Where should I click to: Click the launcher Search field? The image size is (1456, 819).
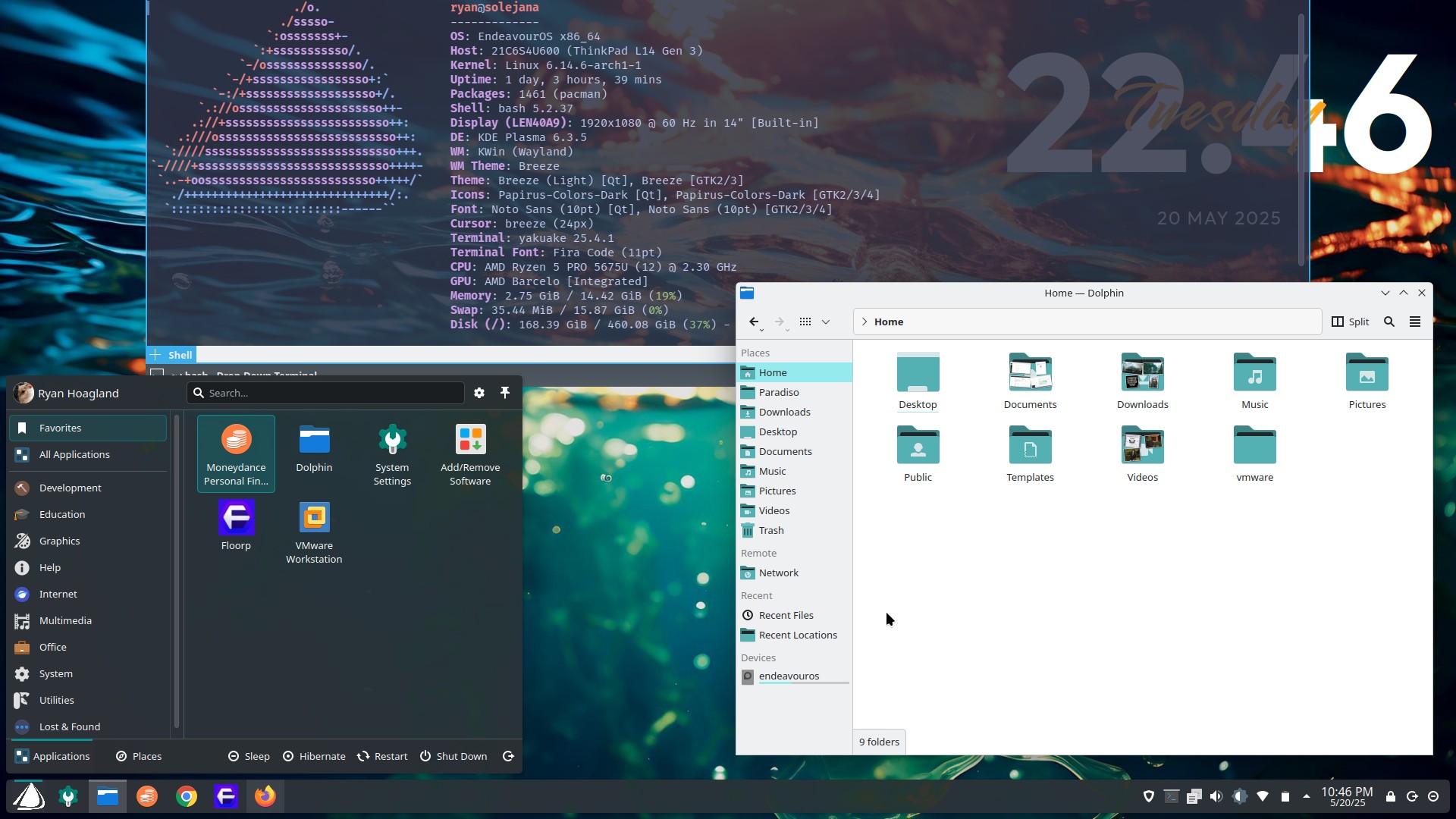[x=325, y=393]
